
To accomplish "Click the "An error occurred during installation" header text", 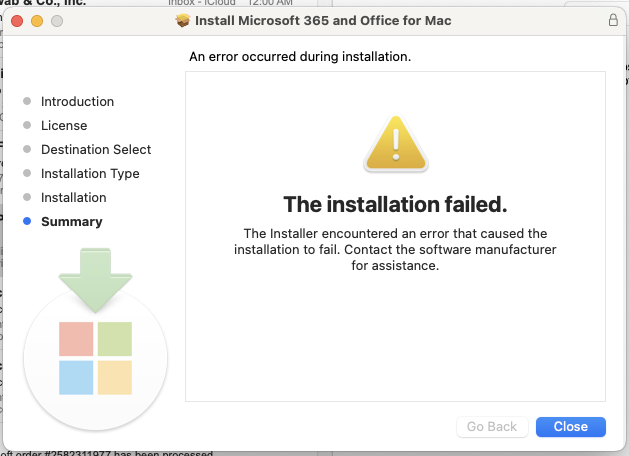I will (x=300, y=57).
